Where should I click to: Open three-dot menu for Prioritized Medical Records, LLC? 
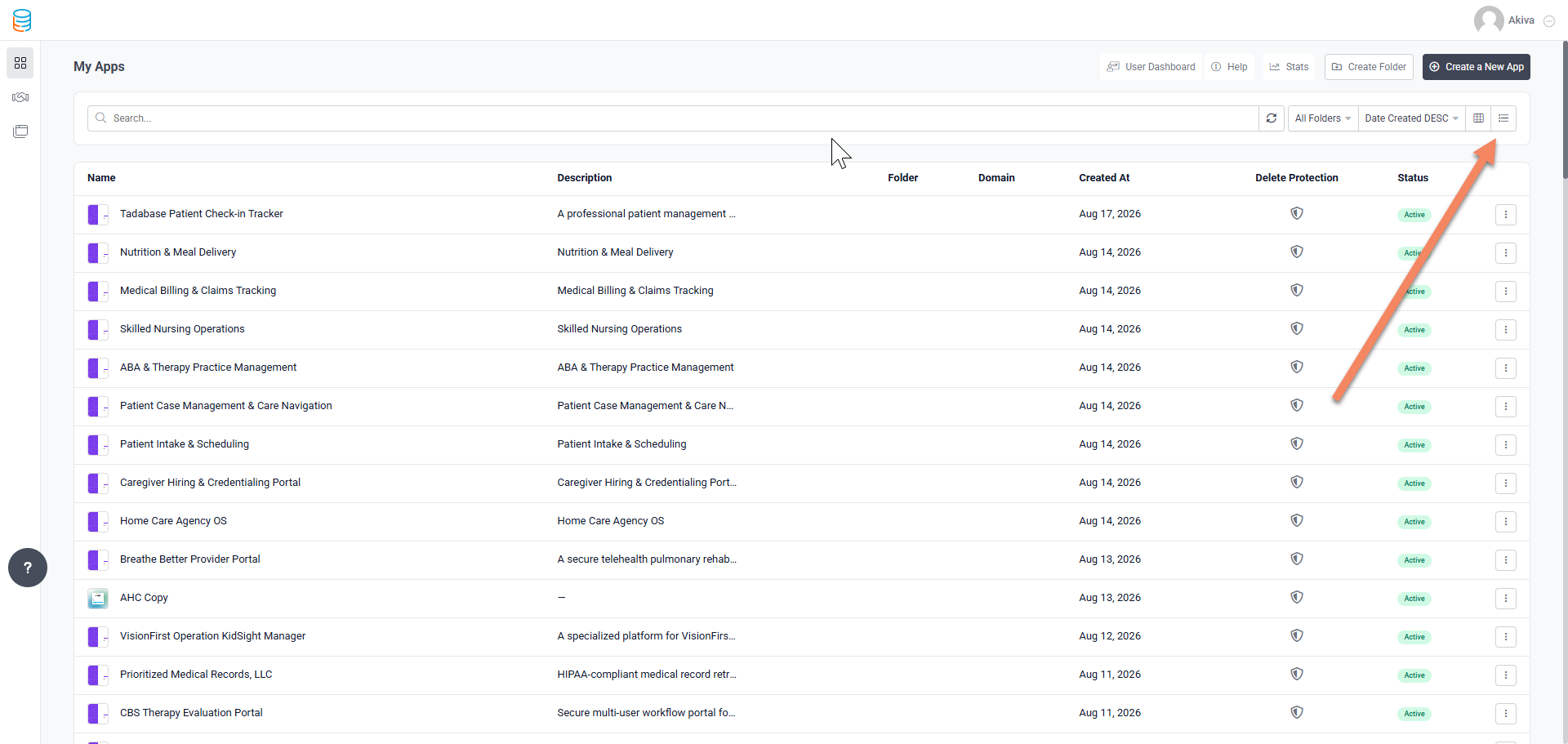click(1506, 675)
